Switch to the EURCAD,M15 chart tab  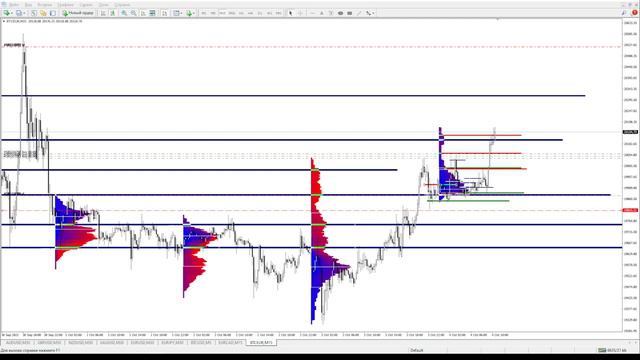(230, 342)
